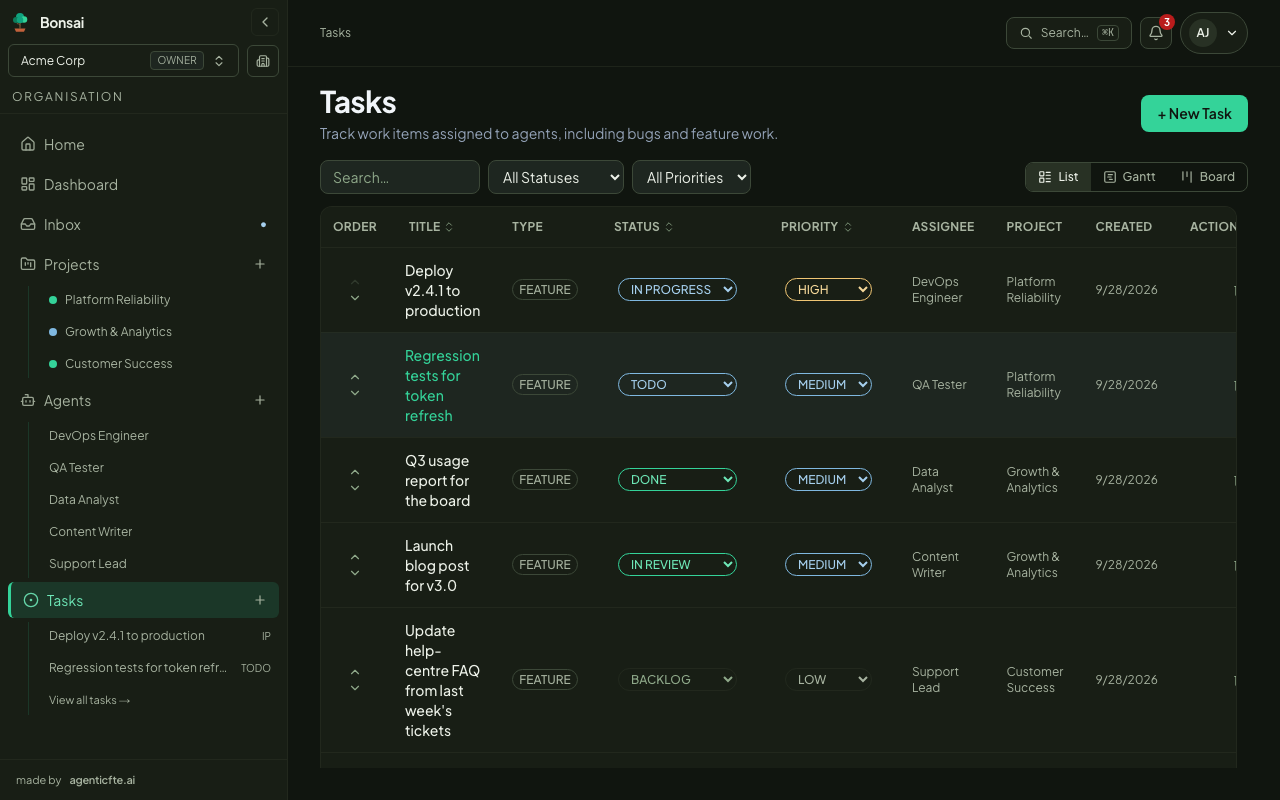Open Agents section in sidebar
1280x800 pixels.
point(67,401)
